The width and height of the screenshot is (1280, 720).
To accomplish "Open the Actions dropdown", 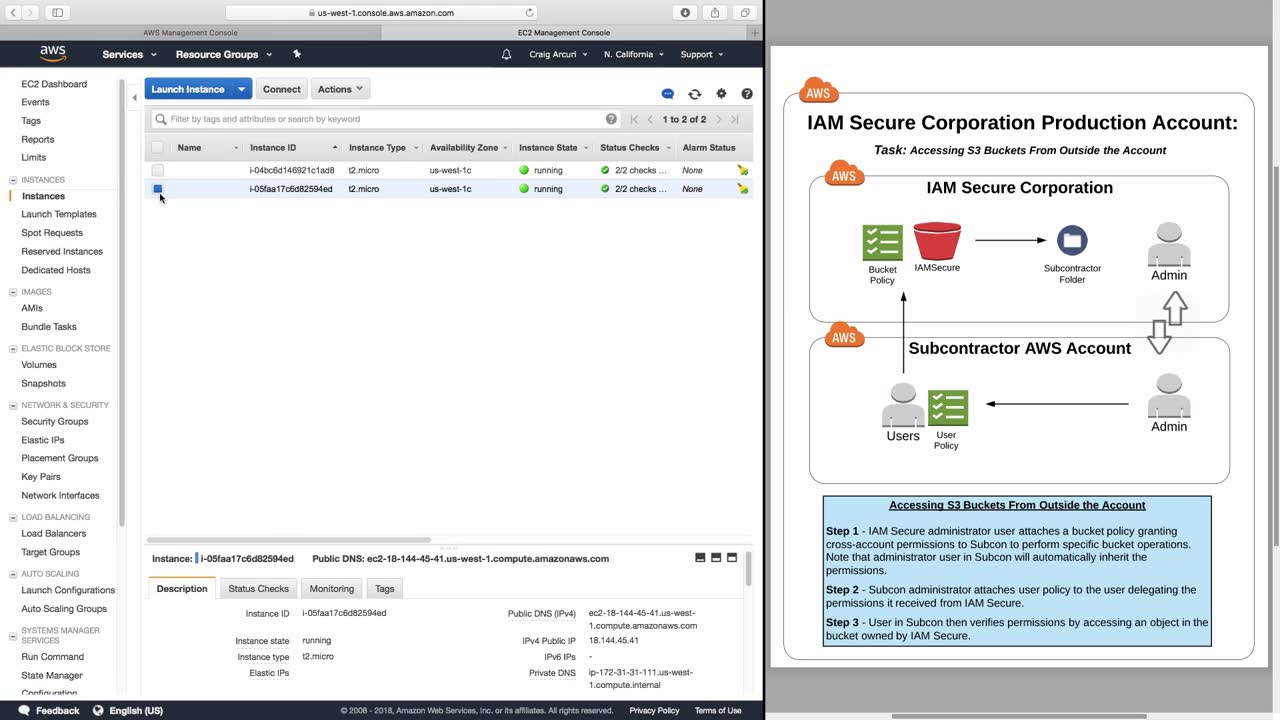I will pyautogui.click(x=341, y=89).
